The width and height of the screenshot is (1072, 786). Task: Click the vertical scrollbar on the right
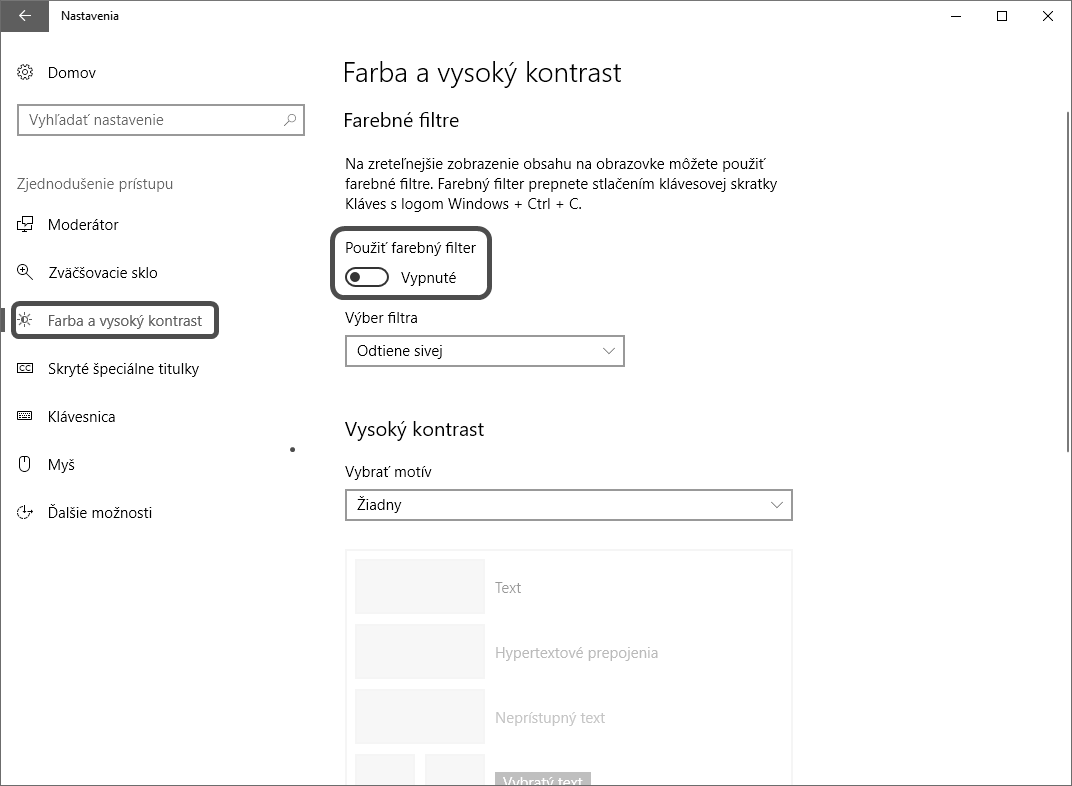[x=1067, y=280]
